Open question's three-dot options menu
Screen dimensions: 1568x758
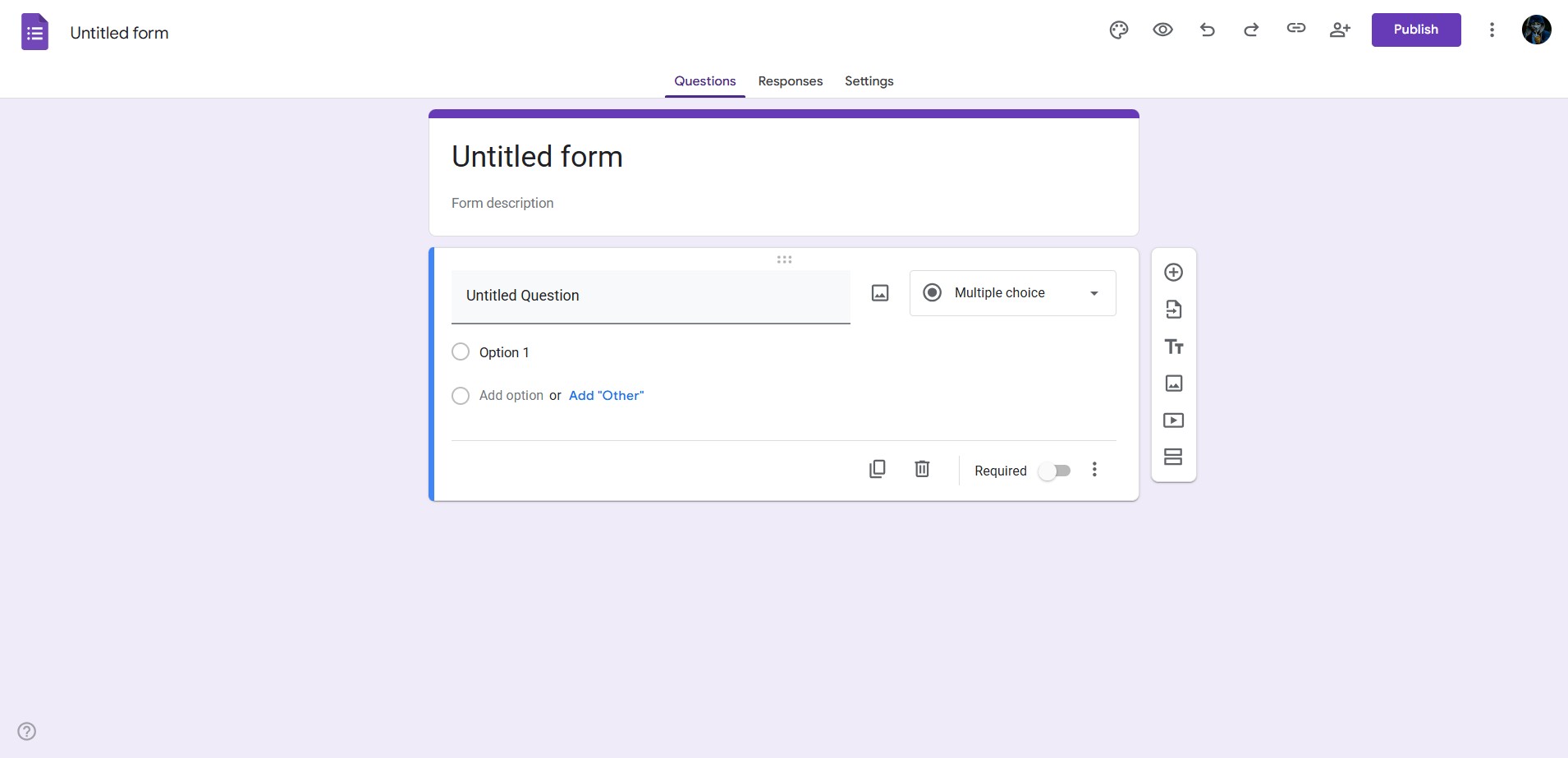point(1094,470)
